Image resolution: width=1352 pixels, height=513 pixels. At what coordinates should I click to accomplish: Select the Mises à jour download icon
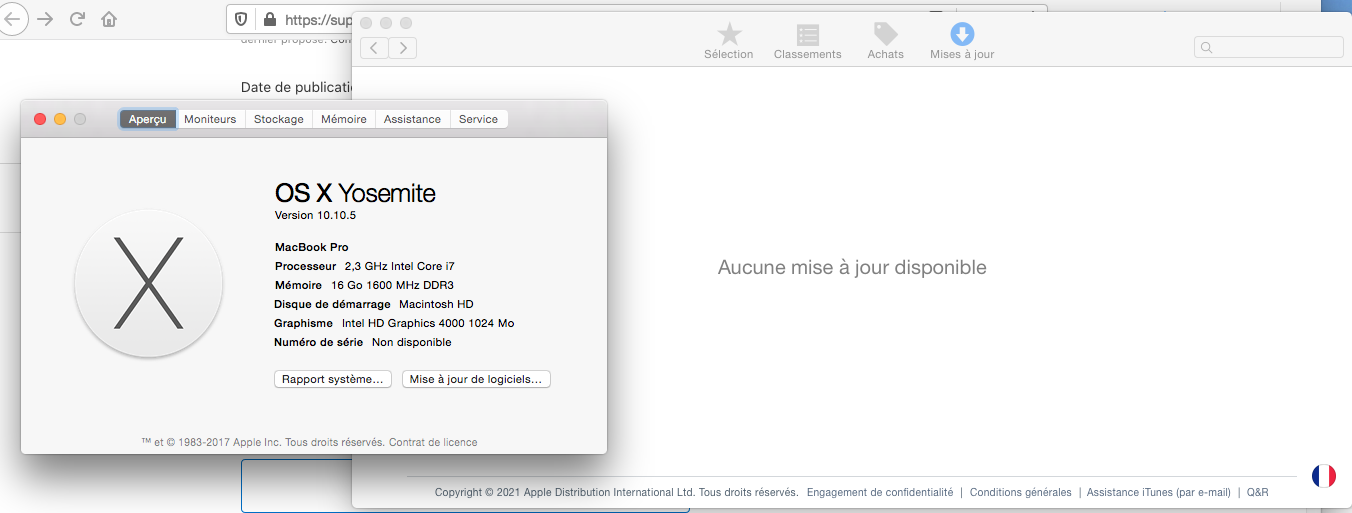point(962,35)
